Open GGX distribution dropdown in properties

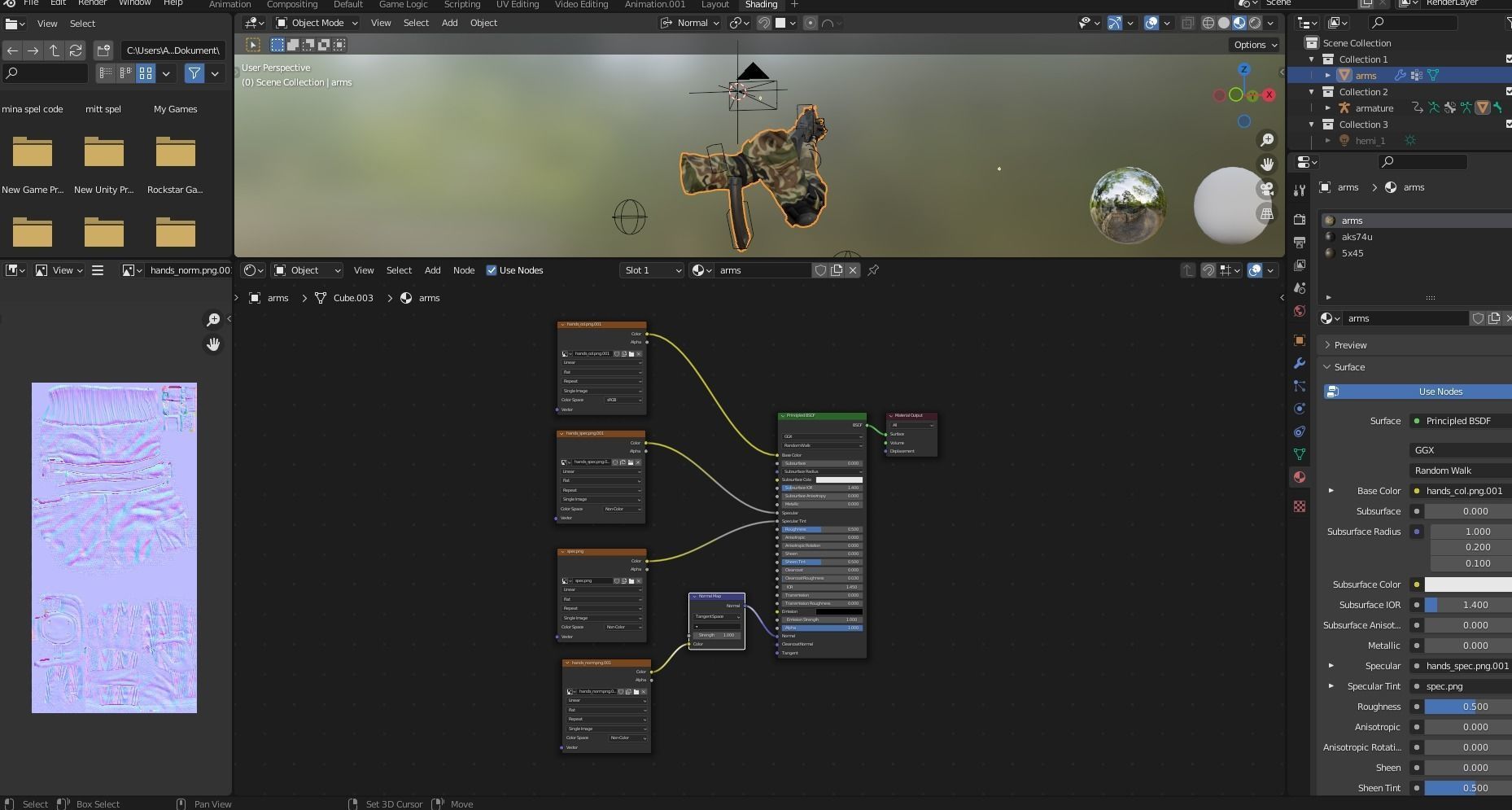pyautogui.click(x=1460, y=450)
